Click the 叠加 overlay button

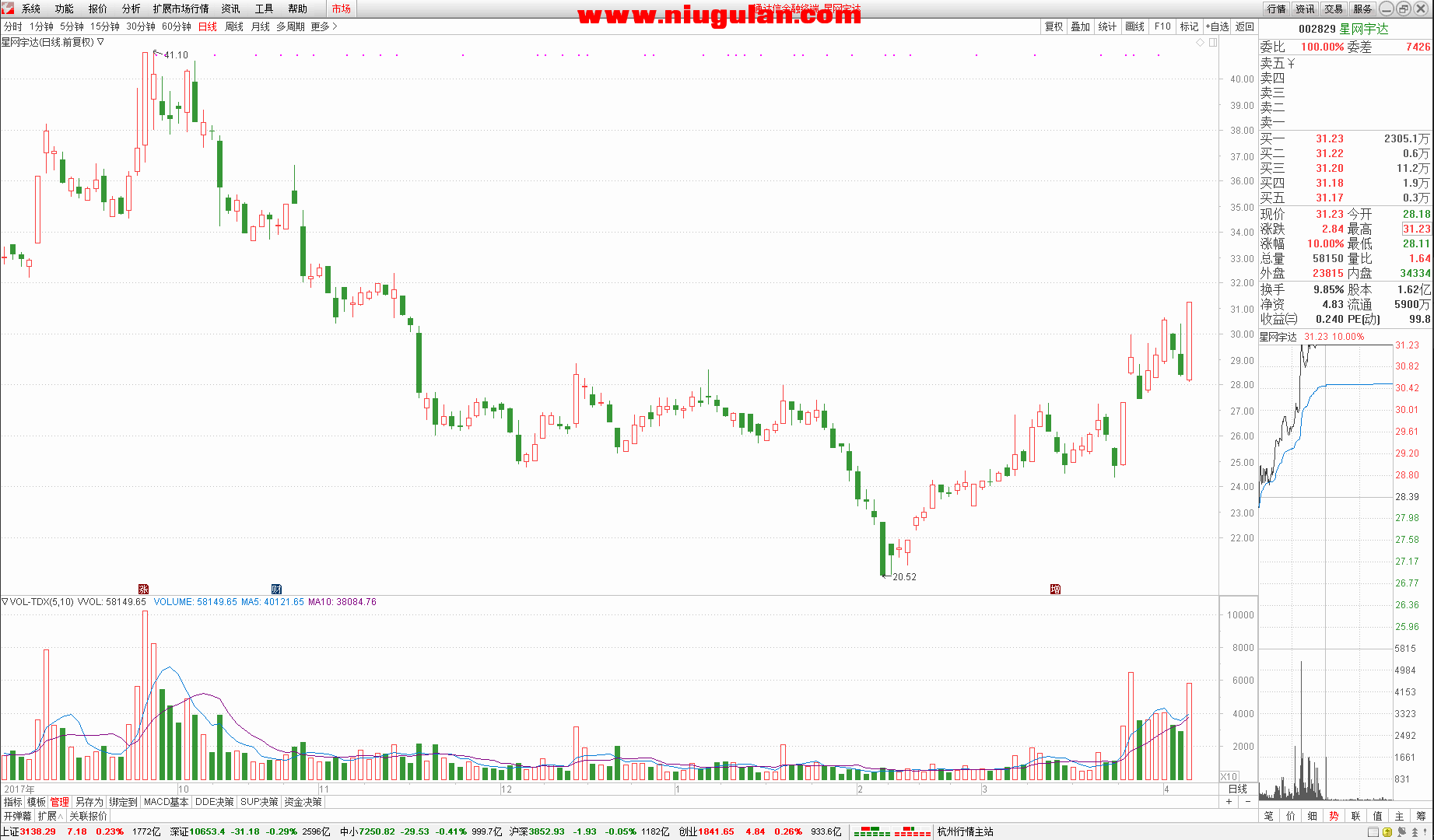(1081, 26)
